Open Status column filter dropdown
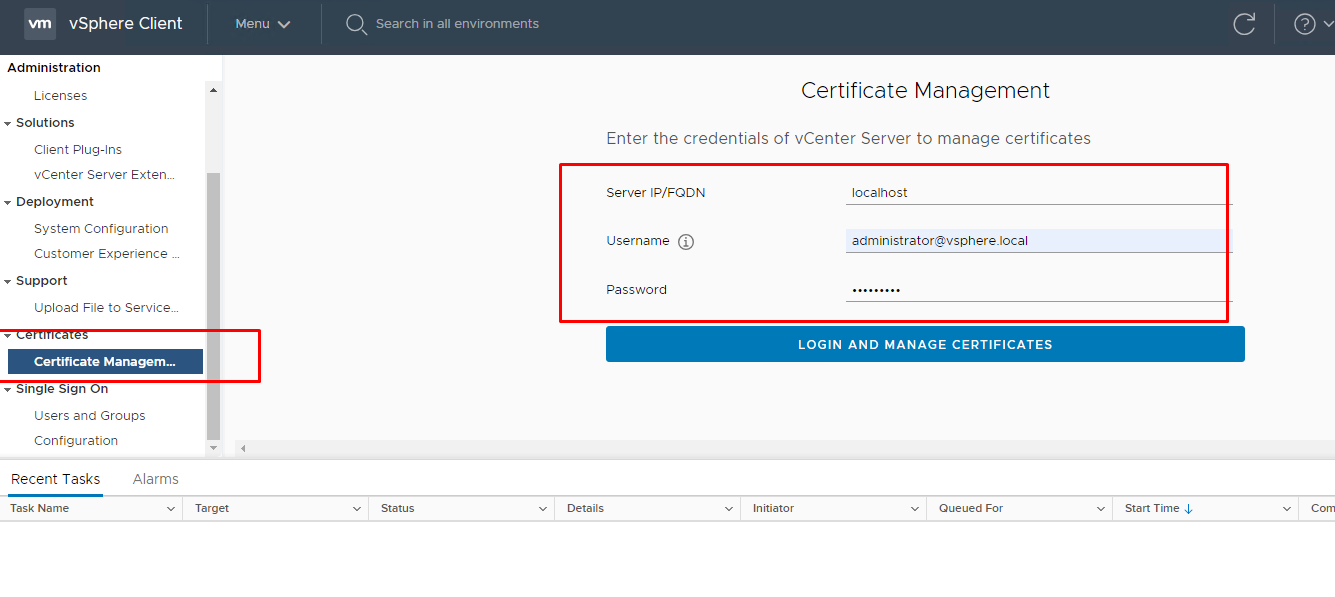 tap(543, 509)
